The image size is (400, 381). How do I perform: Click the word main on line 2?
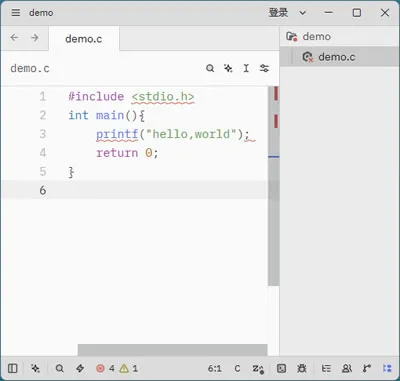[110, 115]
